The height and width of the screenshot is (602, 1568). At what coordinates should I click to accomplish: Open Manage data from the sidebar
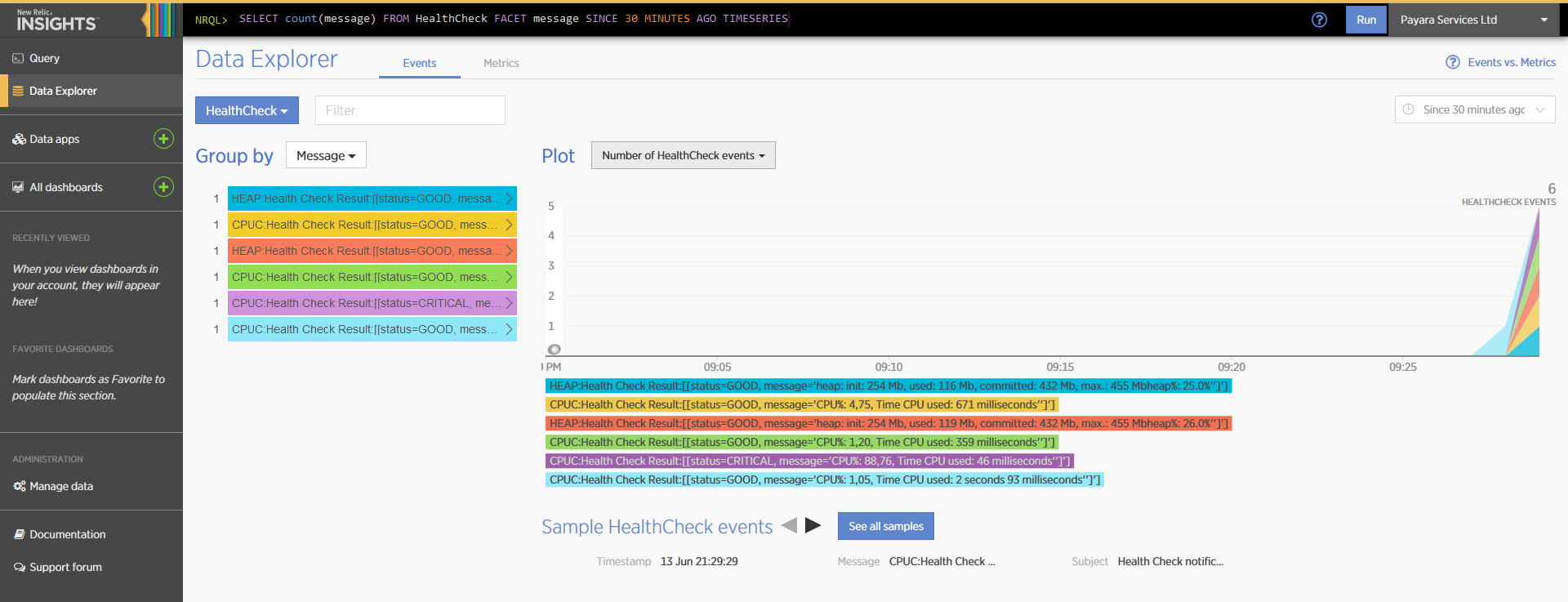[60, 486]
